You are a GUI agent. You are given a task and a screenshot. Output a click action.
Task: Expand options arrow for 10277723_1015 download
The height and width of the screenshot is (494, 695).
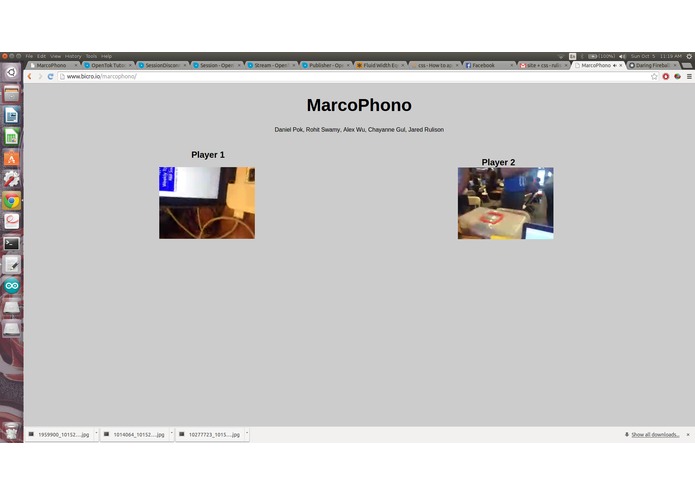click(x=247, y=434)
